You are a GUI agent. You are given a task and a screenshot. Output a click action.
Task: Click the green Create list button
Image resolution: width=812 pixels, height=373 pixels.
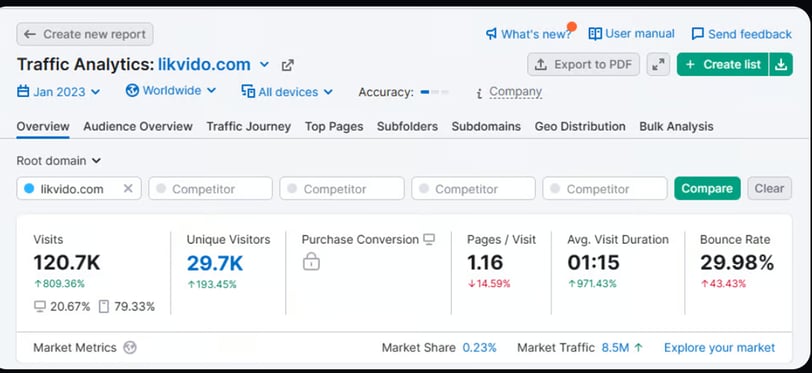coord(723,65)
